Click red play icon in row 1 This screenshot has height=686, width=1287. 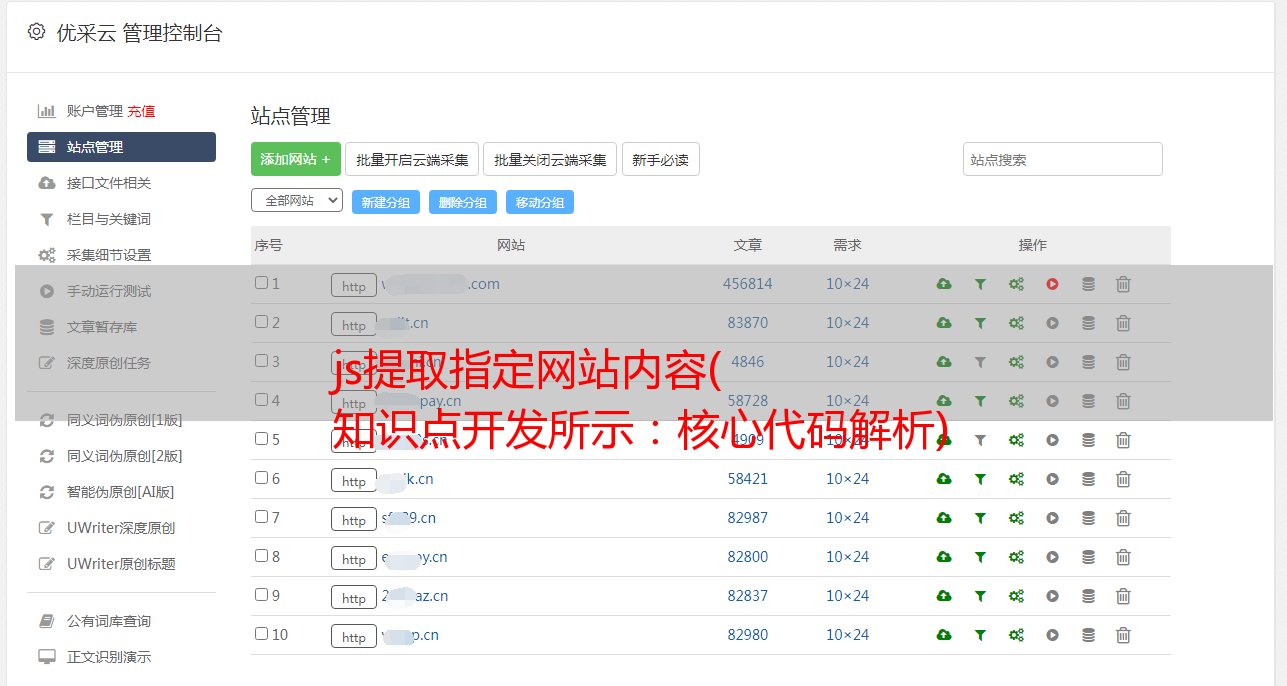[1052, 284]
